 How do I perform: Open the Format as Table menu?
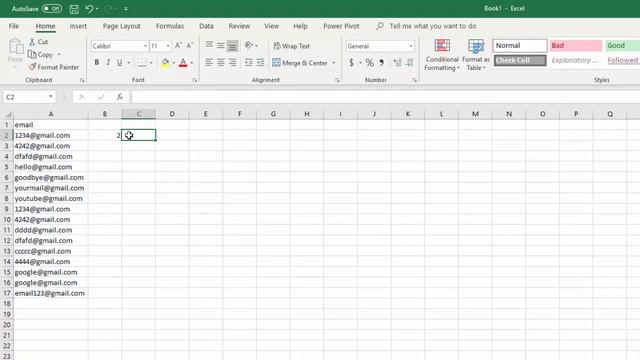[476, 55]
